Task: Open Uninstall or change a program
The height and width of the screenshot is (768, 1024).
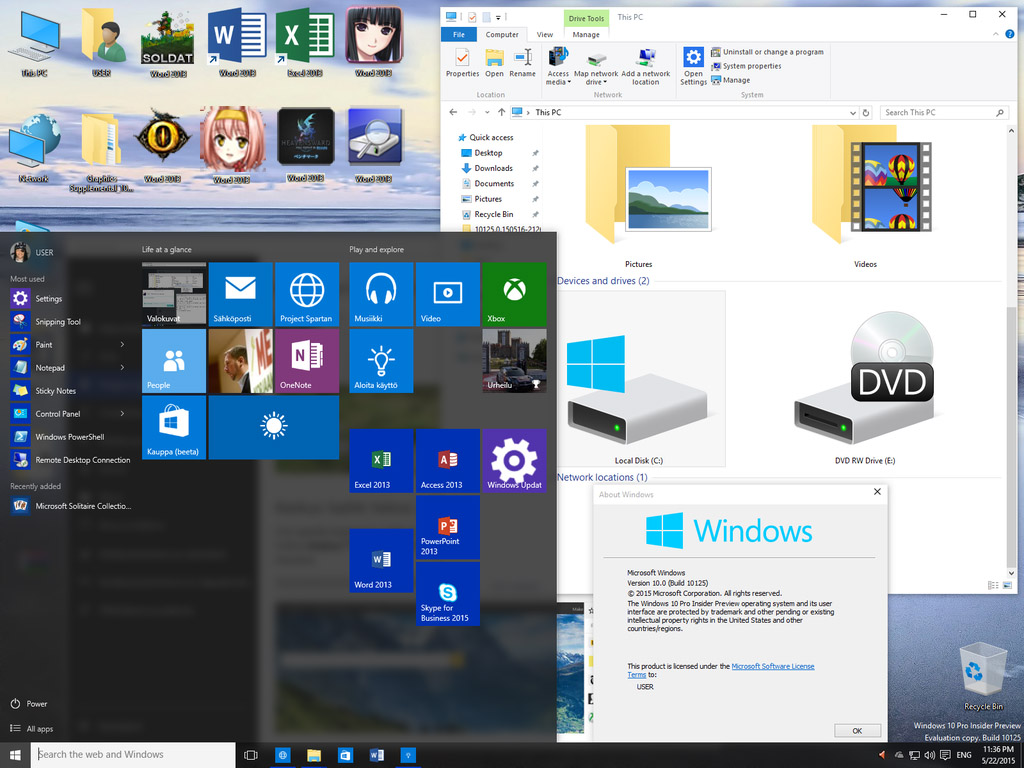Action: point(767,52)
